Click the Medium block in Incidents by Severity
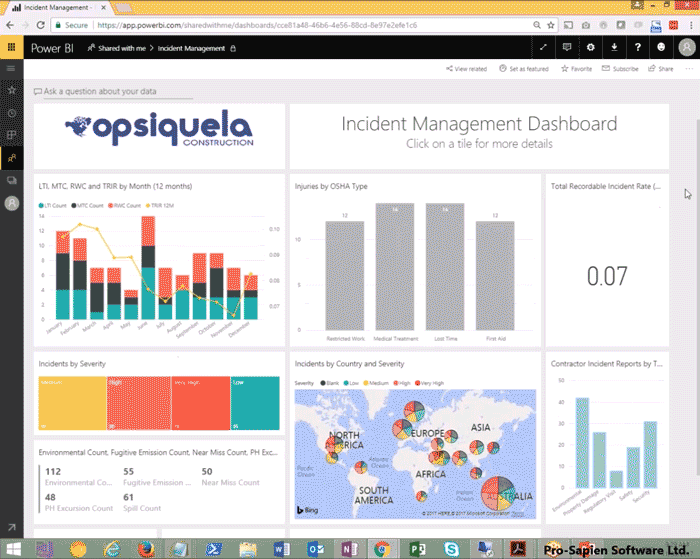The image size is (700, 559). (72, 403)
